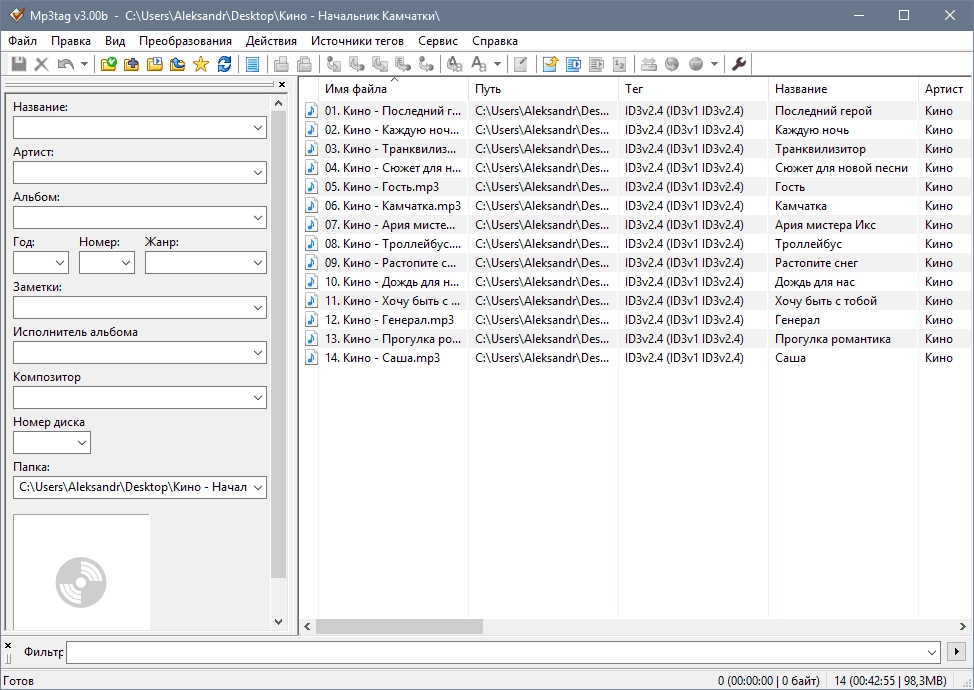974x690 pixels.
Task: Open the Справка menu
Action: (494, 41)
